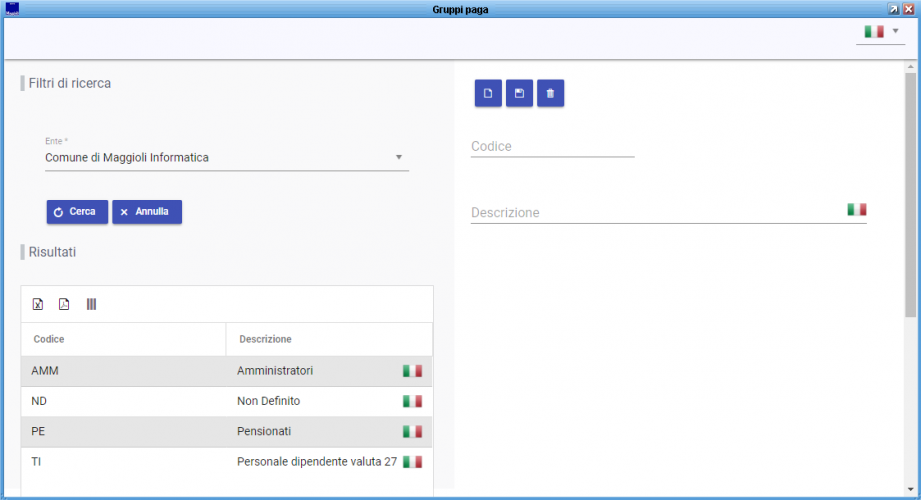Click the save floppy disk icon
Screen dimensions: 921x500
(x=519, y=93)
